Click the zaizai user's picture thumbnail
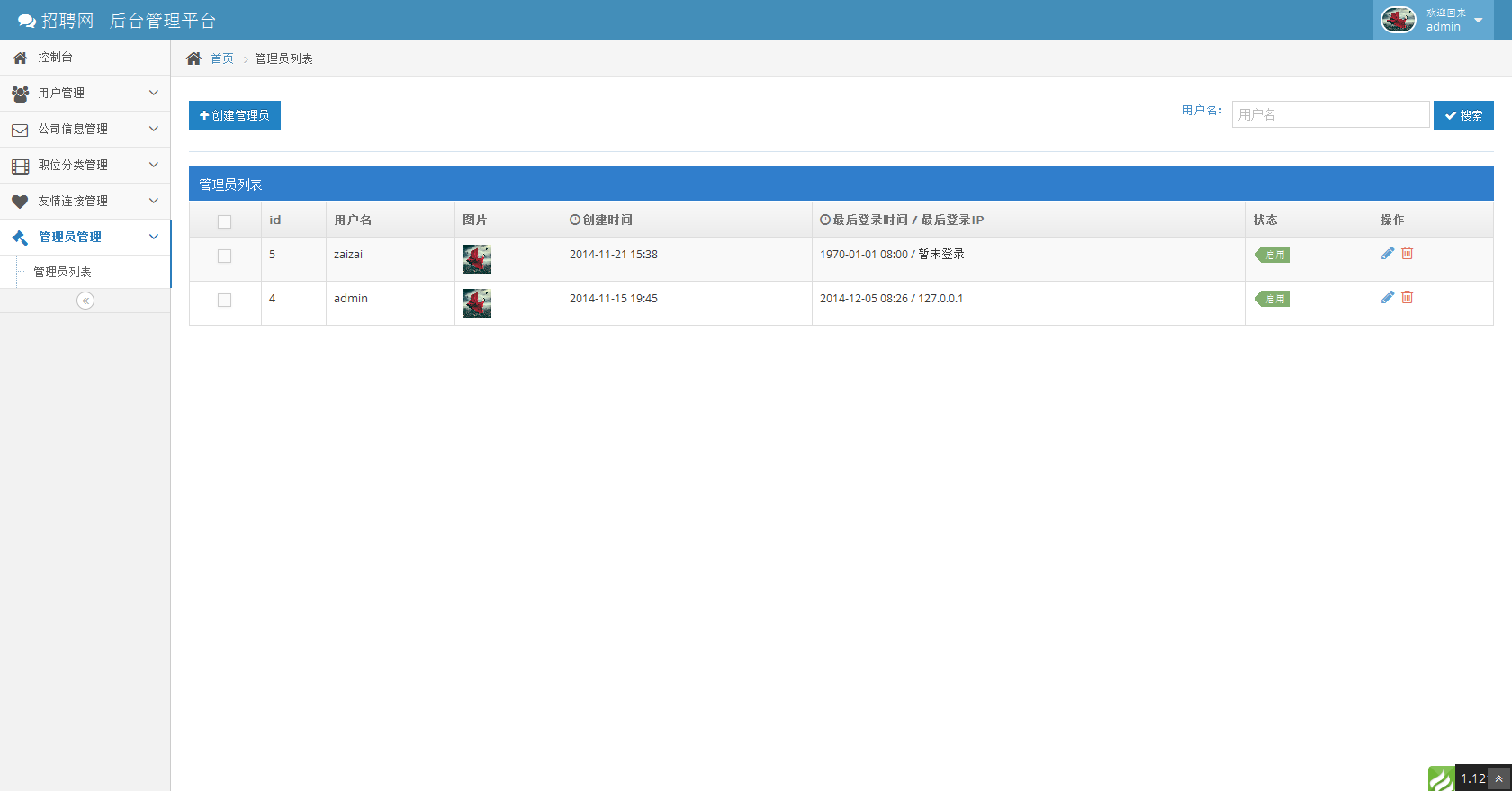1512x791 pixels. 477,259
